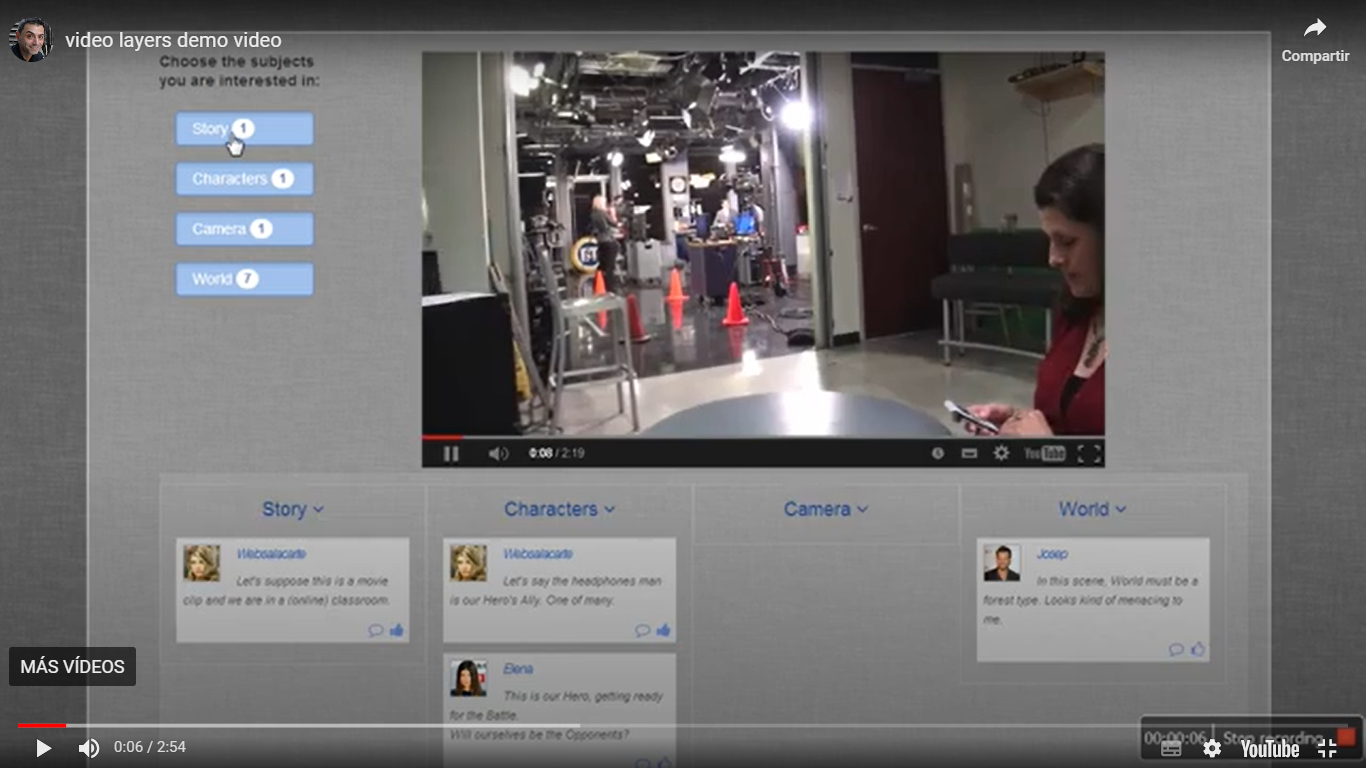Click the 0:06 / 2:54 time display

point(150,747)
